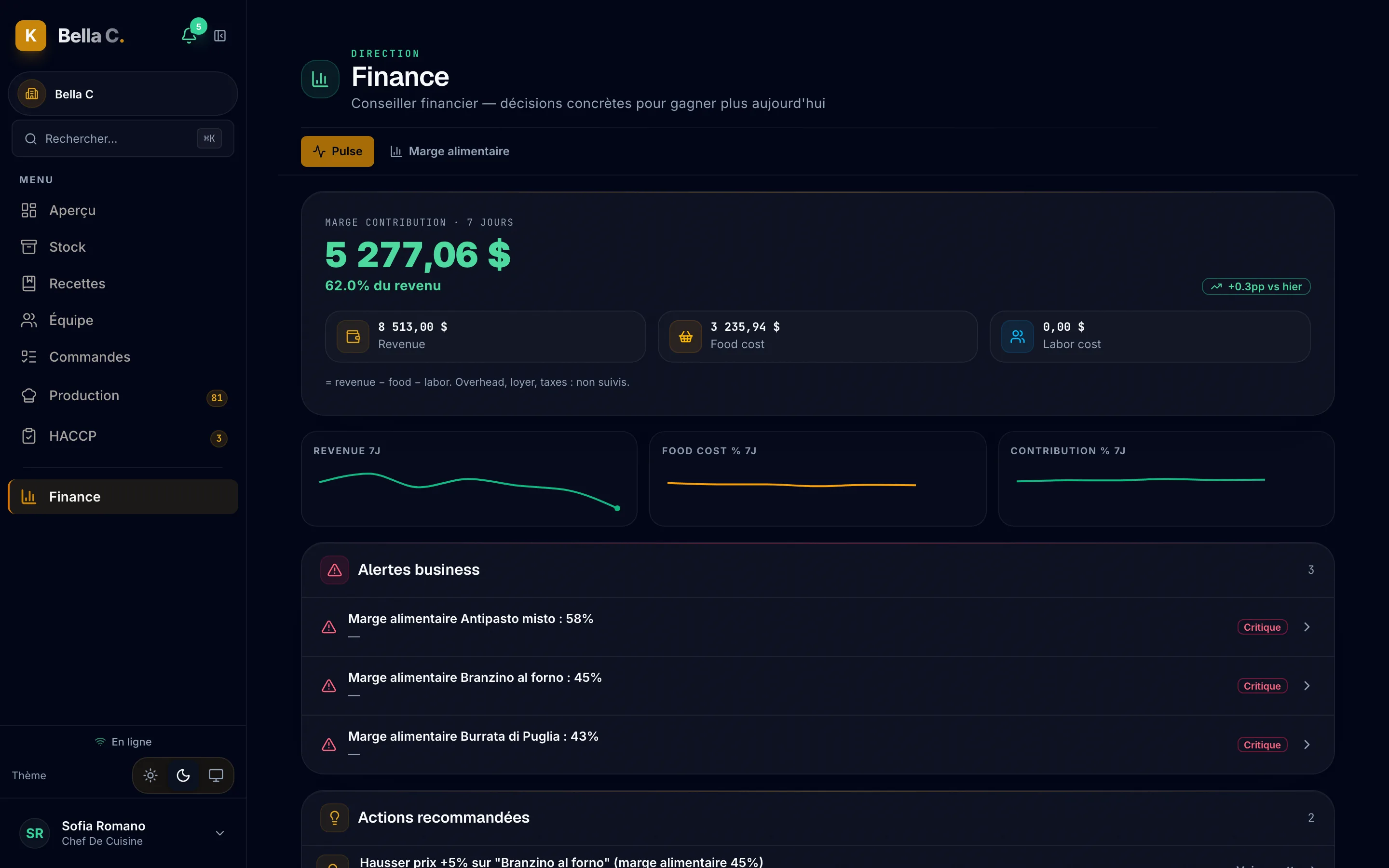Screen dimensions: 1389x868
Task: Click the +0.3pp vs hier badge
Action: (1256, 286)
